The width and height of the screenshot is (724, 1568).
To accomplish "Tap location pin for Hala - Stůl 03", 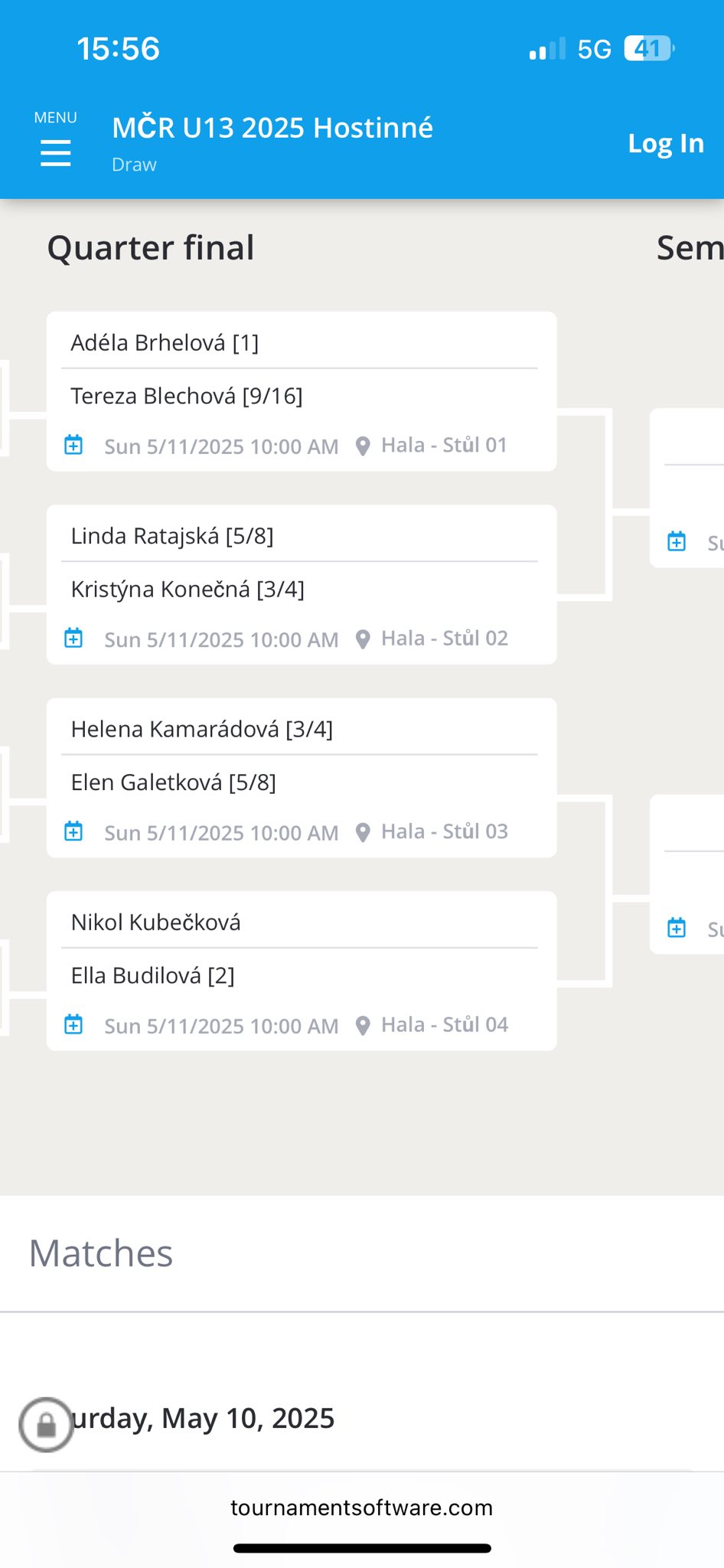I will point(364,831).
